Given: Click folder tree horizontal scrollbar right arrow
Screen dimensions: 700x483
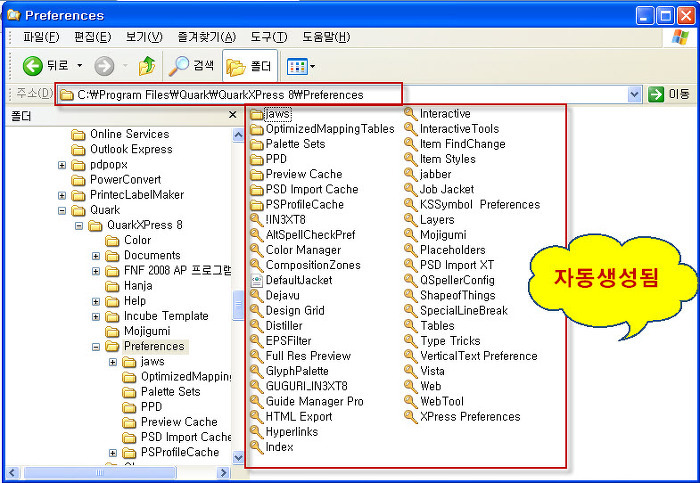Looking at the screenshot, I should (x=223, y=472).
